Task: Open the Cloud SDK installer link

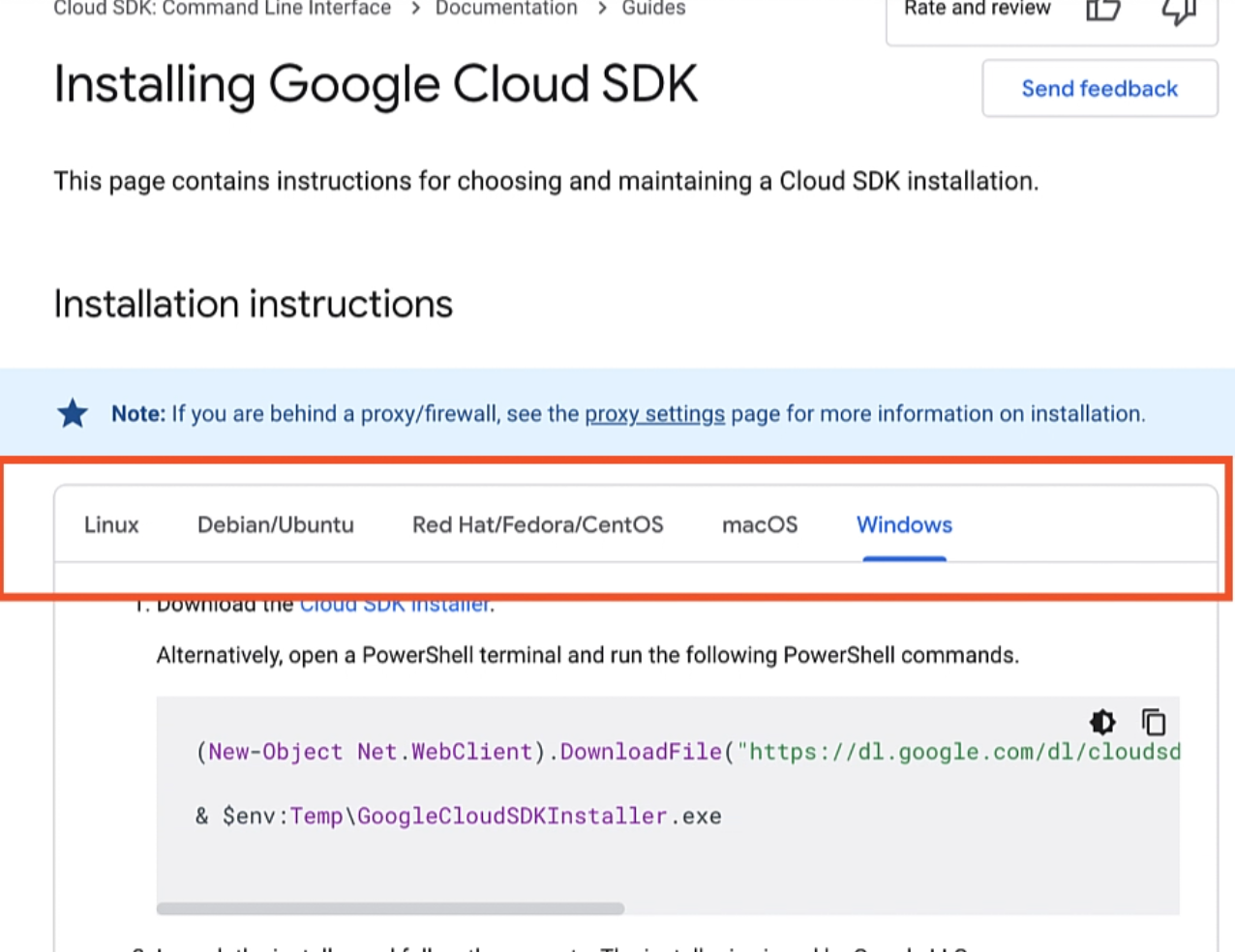Action: (x=395, y=605)
